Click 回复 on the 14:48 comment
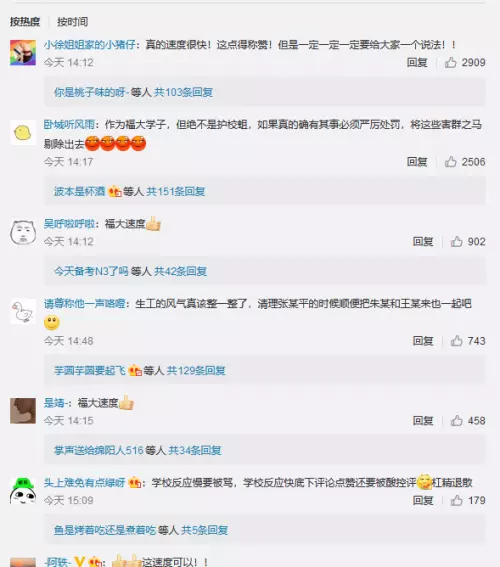Screen dimensions: 500x567 coord(423,341)
